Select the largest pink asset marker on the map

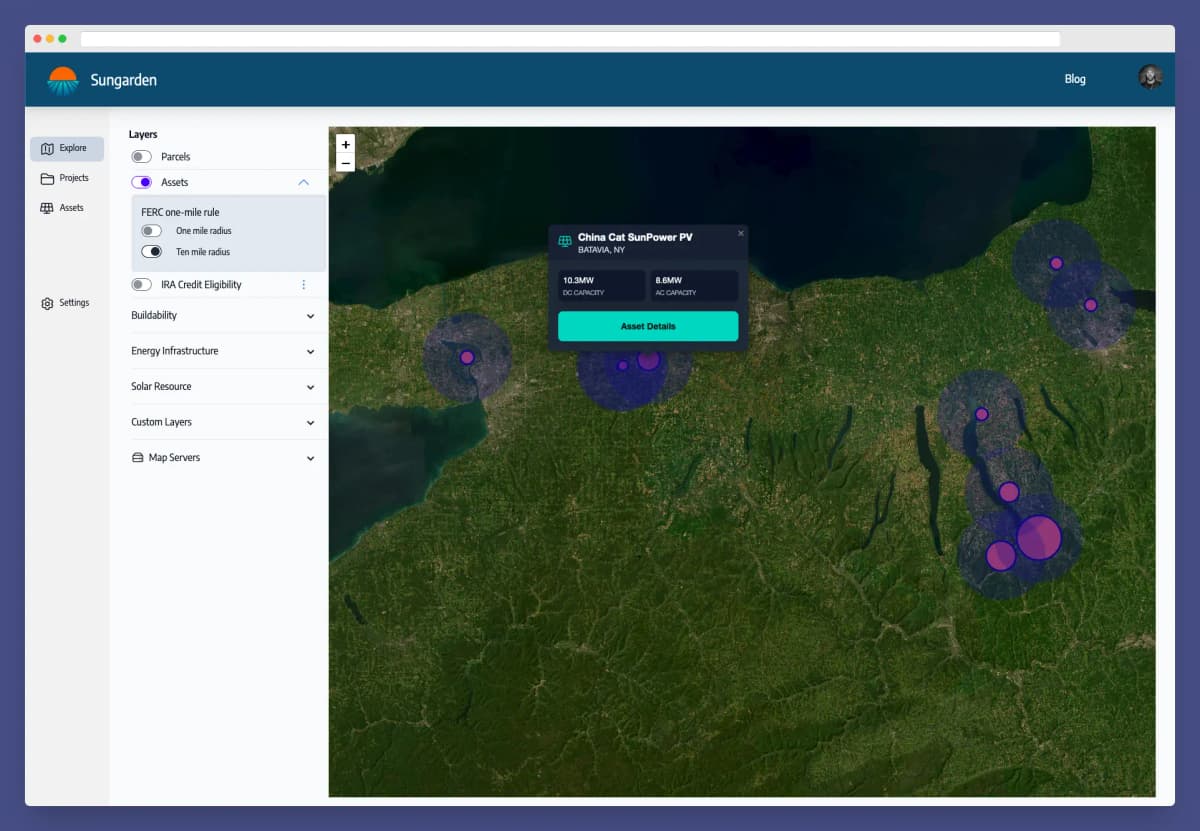(1037, 538)
